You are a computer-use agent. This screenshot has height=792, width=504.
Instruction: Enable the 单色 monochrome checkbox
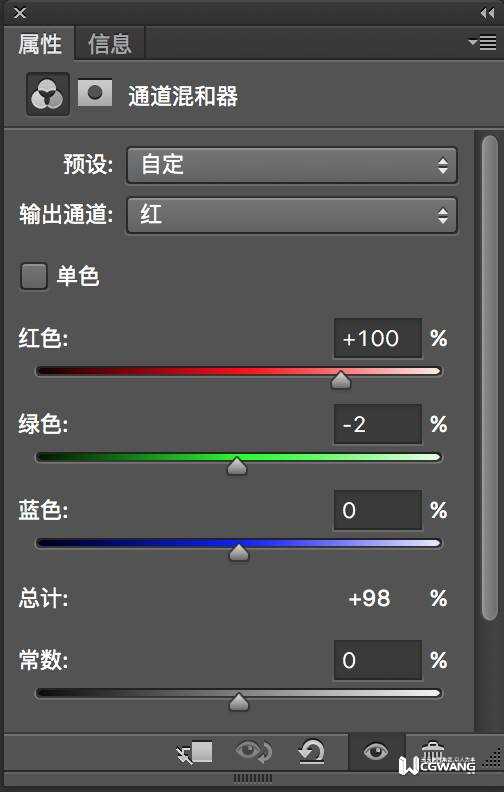click(34, 276)
